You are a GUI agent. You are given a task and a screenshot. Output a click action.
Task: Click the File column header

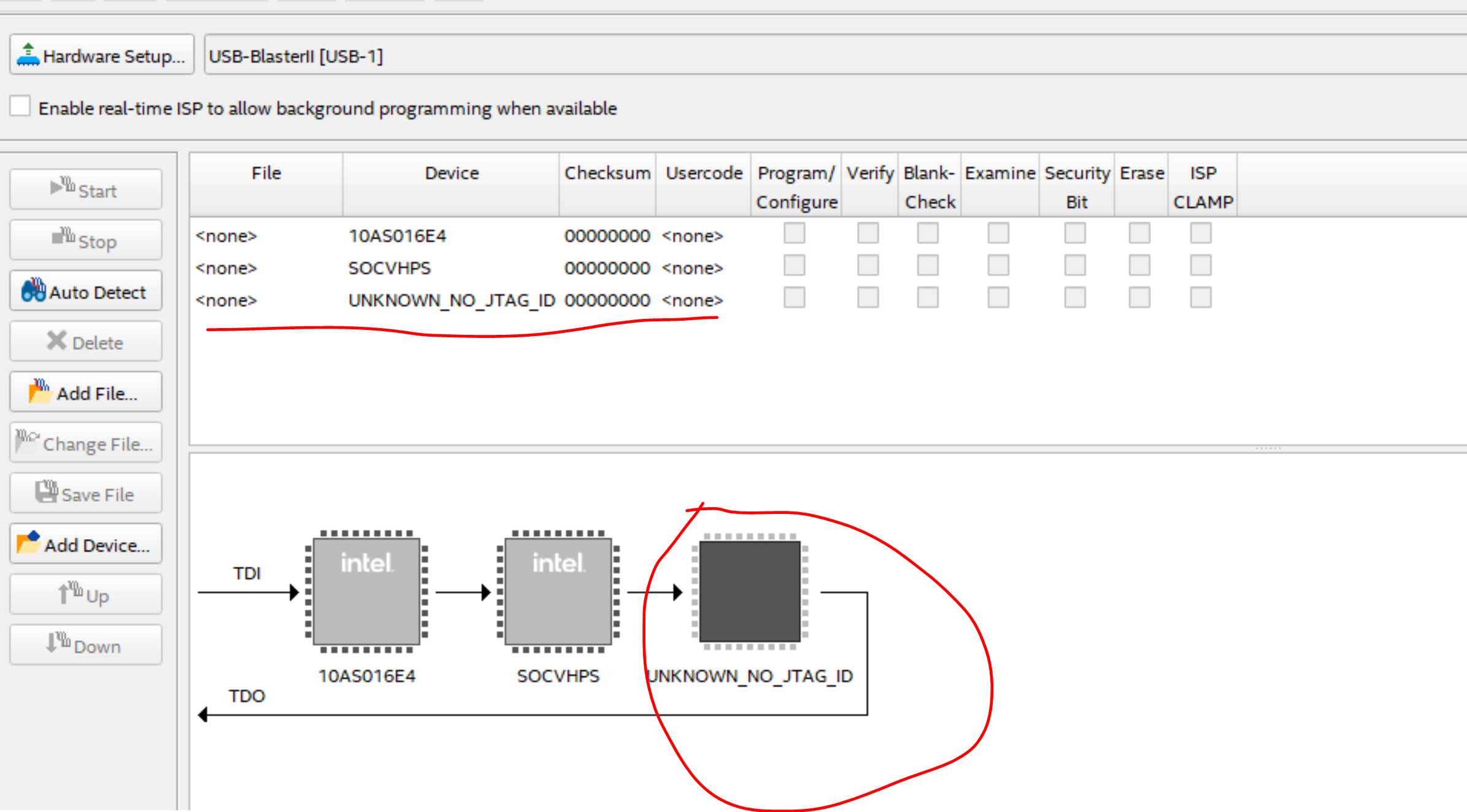[x=266, y=174]
